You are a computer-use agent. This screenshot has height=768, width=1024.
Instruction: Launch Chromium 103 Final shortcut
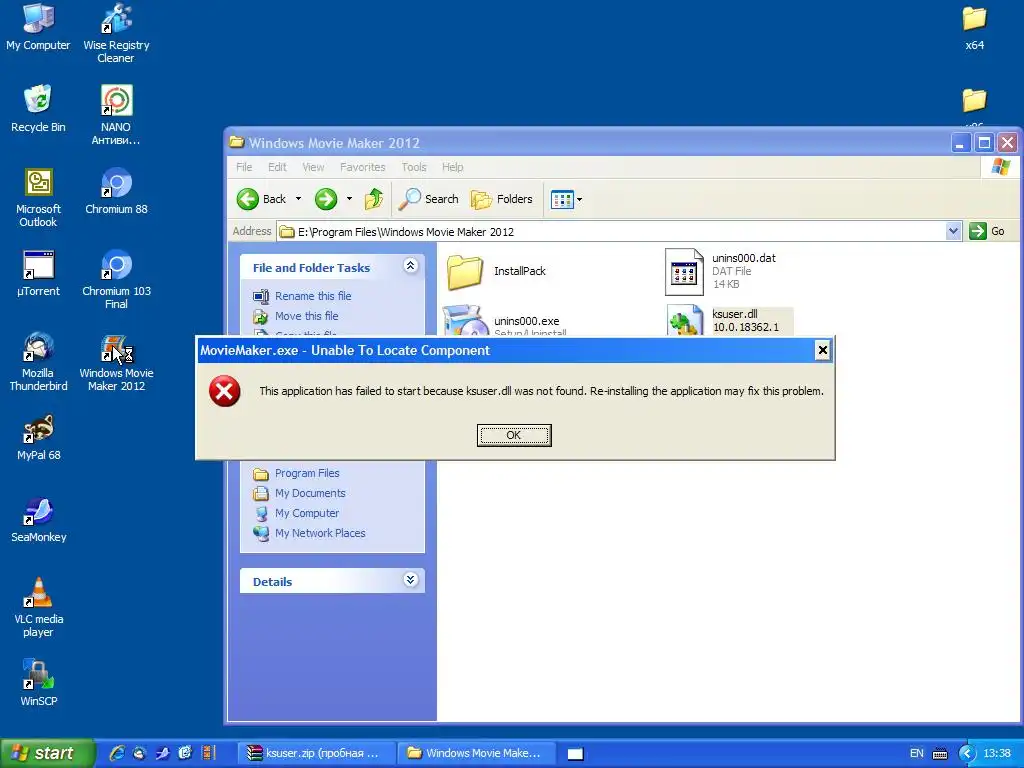tap(116, 280)
